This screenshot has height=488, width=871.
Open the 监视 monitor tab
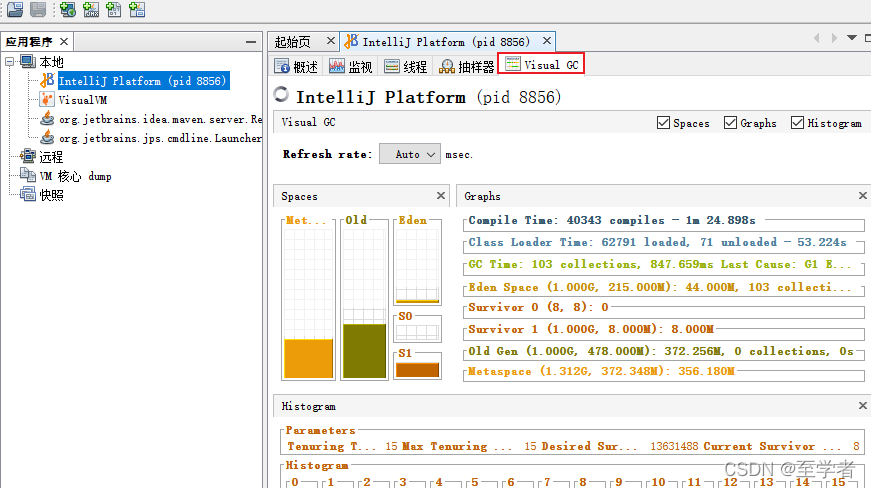[351, 67]
